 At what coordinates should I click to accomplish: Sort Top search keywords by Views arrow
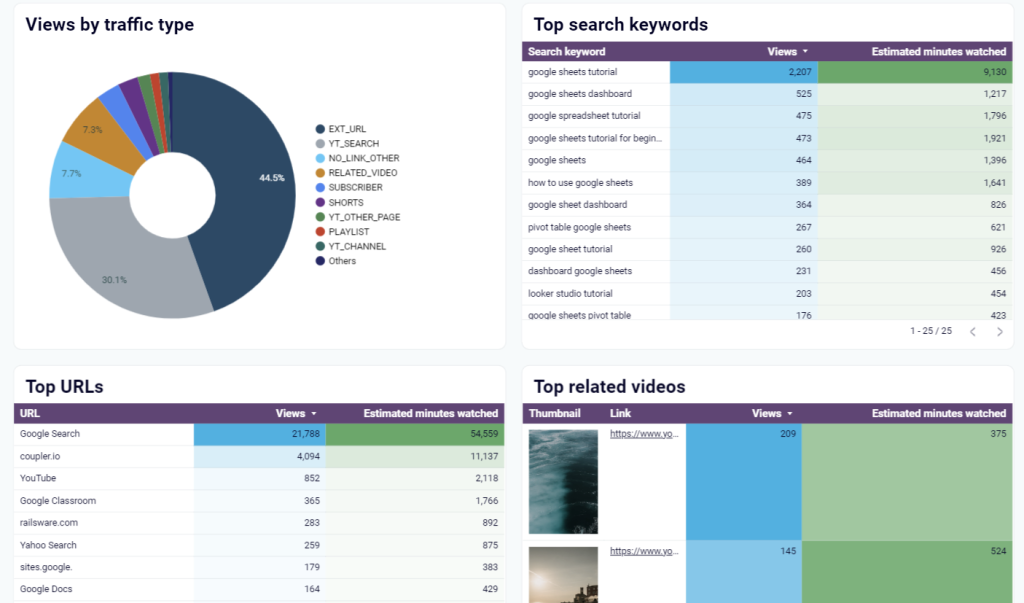pos(805,52)
